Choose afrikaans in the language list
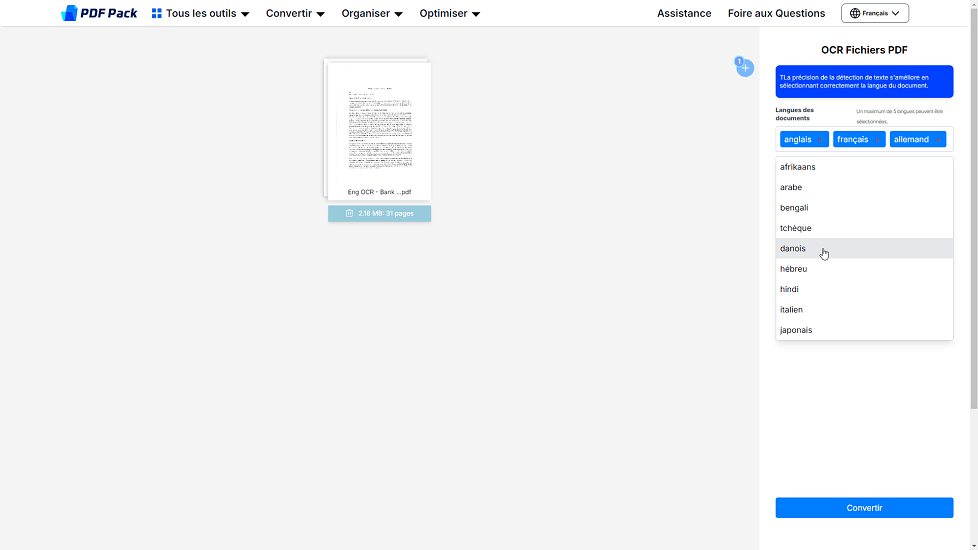The width and height of the screenshot is (978, 550). [x=798, y=167]
